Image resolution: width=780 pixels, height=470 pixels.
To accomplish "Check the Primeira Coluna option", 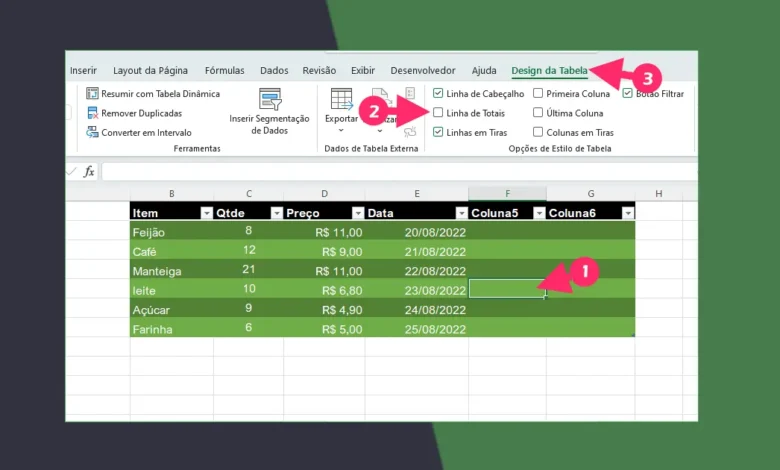I will pos(538,93).
